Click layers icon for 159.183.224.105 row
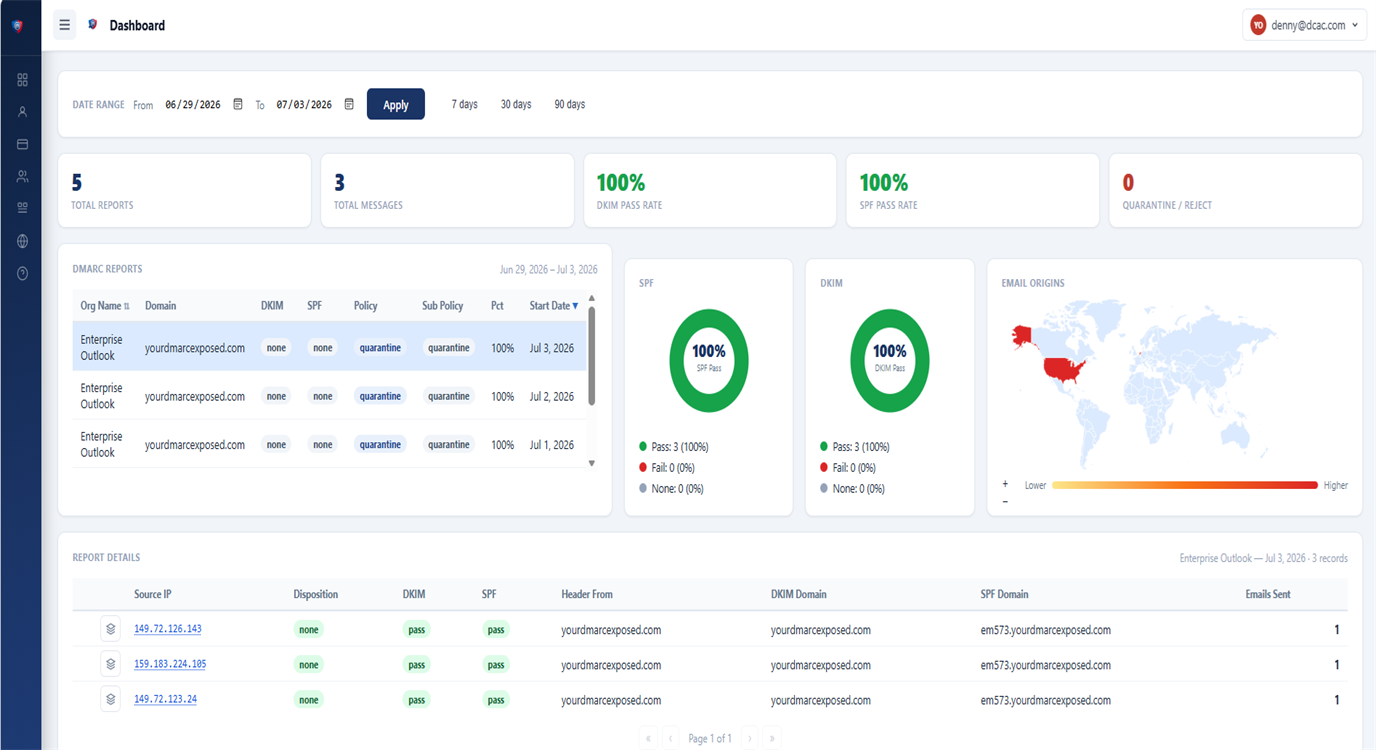 (x=110, y=664)
